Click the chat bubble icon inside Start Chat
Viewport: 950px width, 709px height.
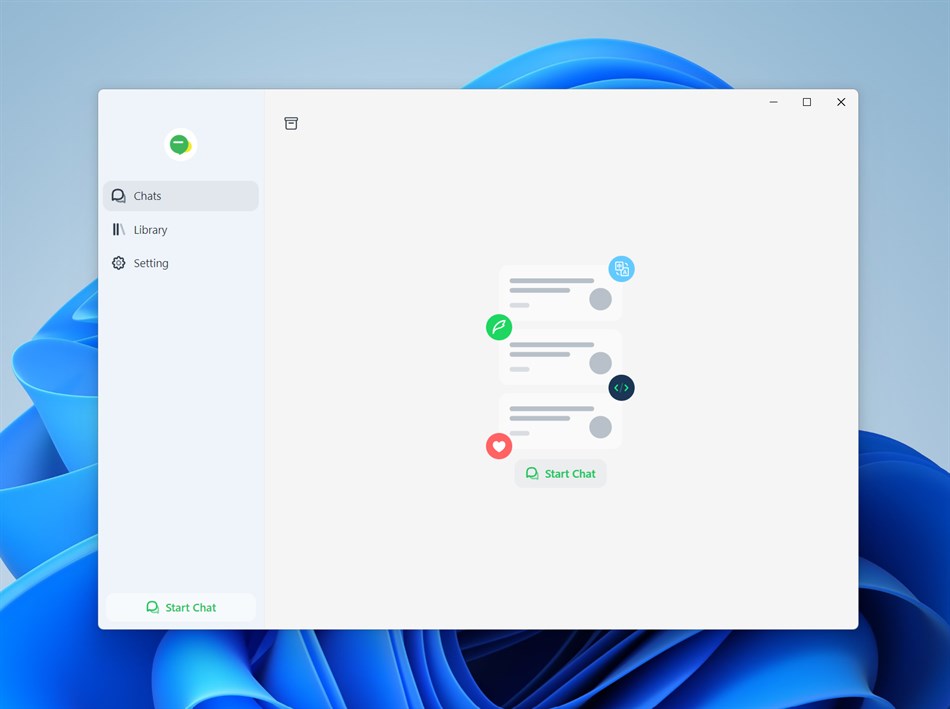[531, 473]
